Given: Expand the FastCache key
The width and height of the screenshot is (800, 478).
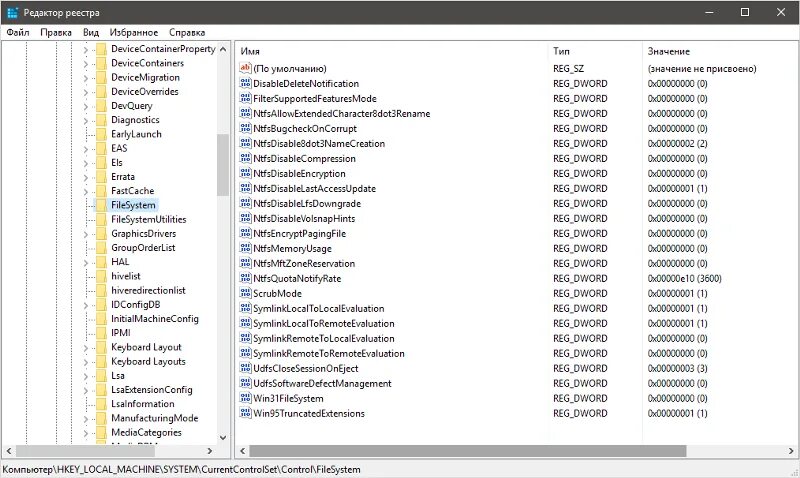Looking at the screenshot, I should point(86,192).
